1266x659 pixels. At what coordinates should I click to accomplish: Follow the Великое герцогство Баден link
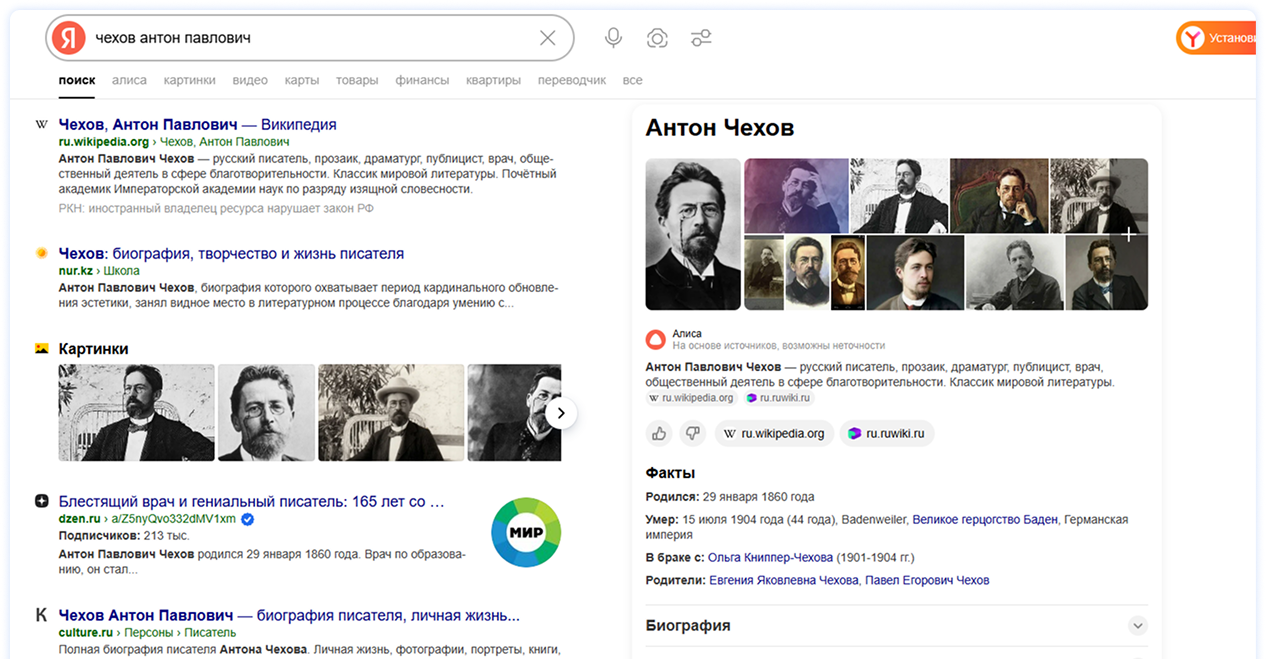pos(984,520)
